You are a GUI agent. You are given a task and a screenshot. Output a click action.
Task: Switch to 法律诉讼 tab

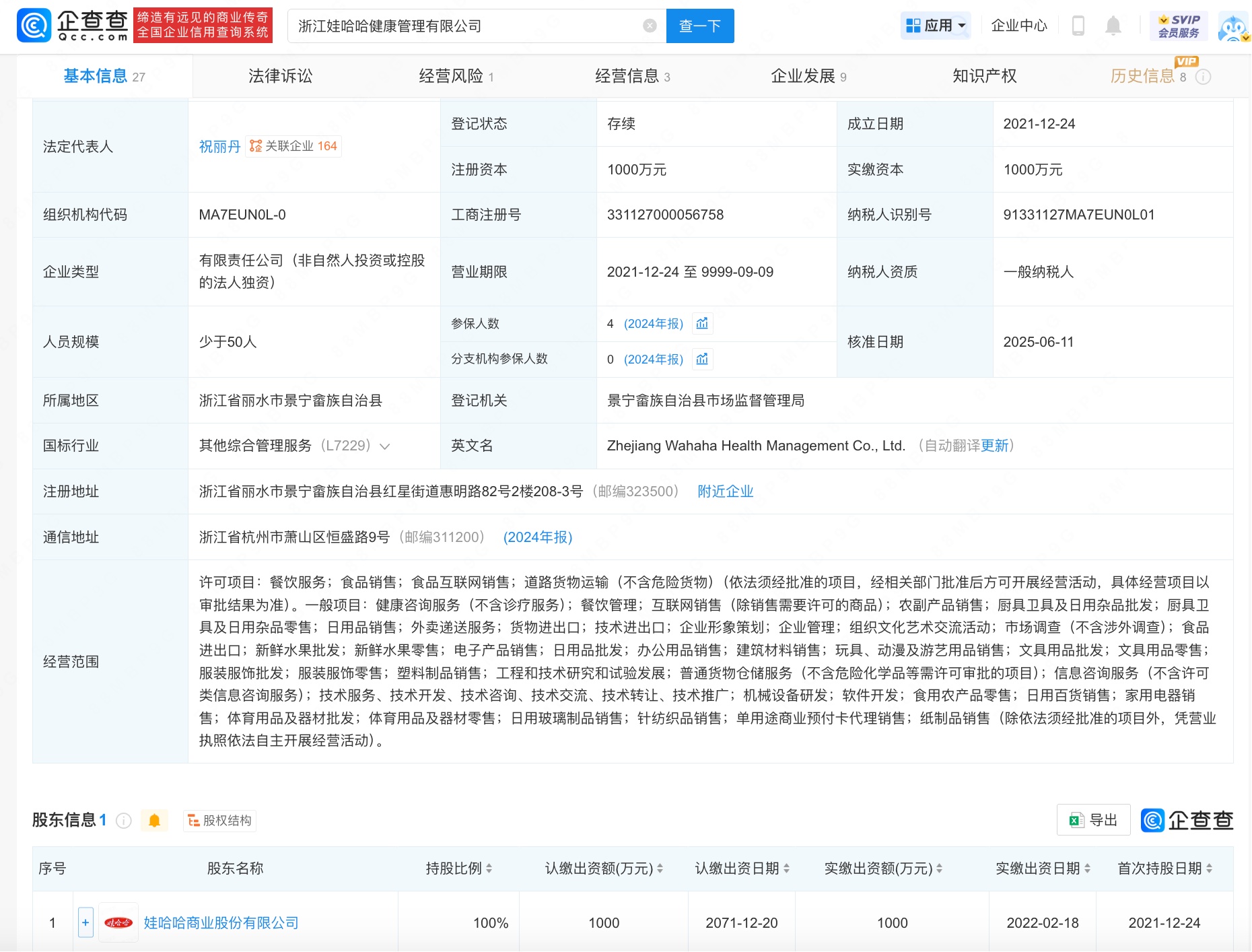click(281, 76)
